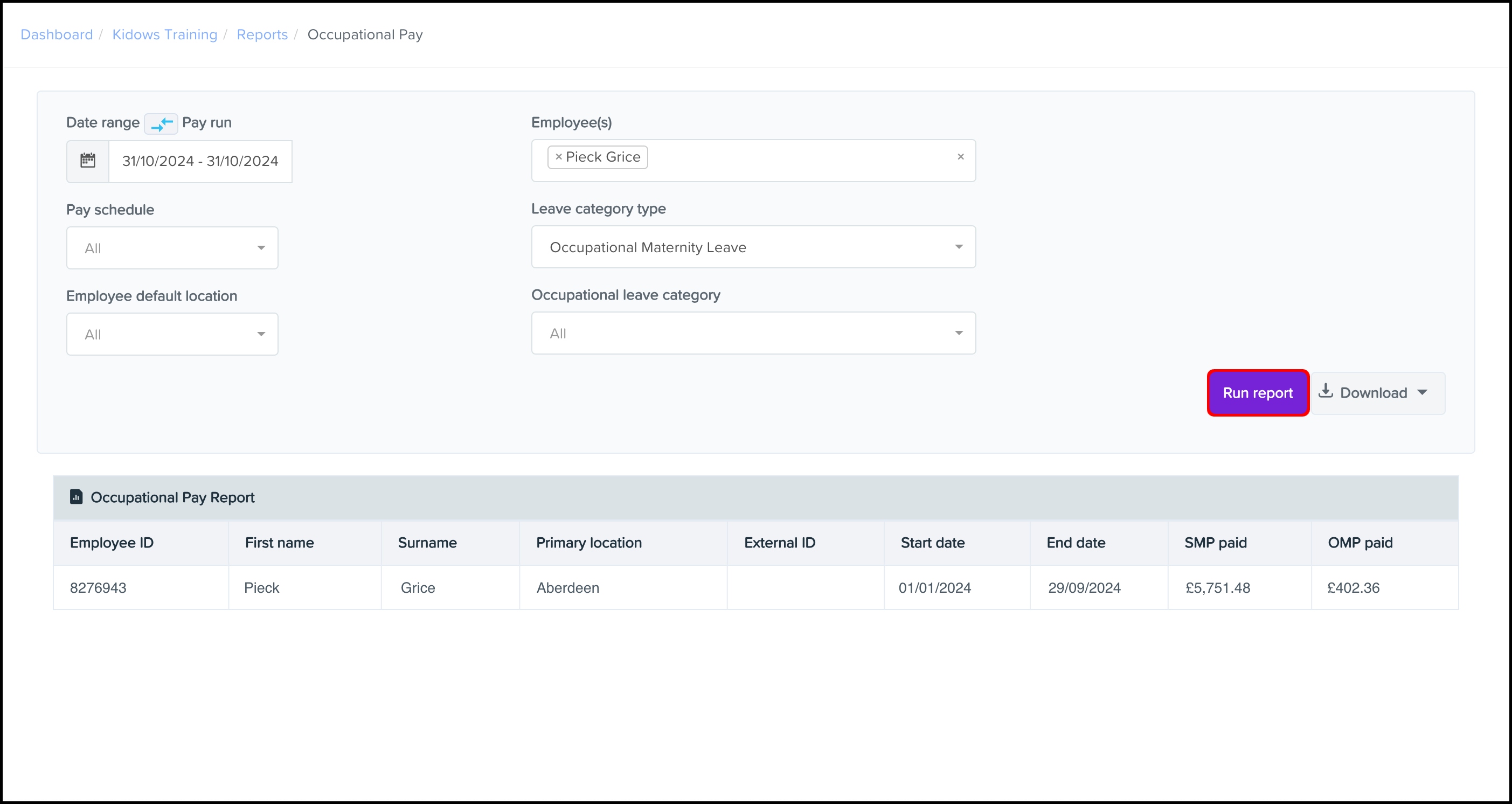Image resolution: width=1512 pixels, height=804 pixels.
Task: Toggle the Date range / Pay run switch
Action: (162, 124)
